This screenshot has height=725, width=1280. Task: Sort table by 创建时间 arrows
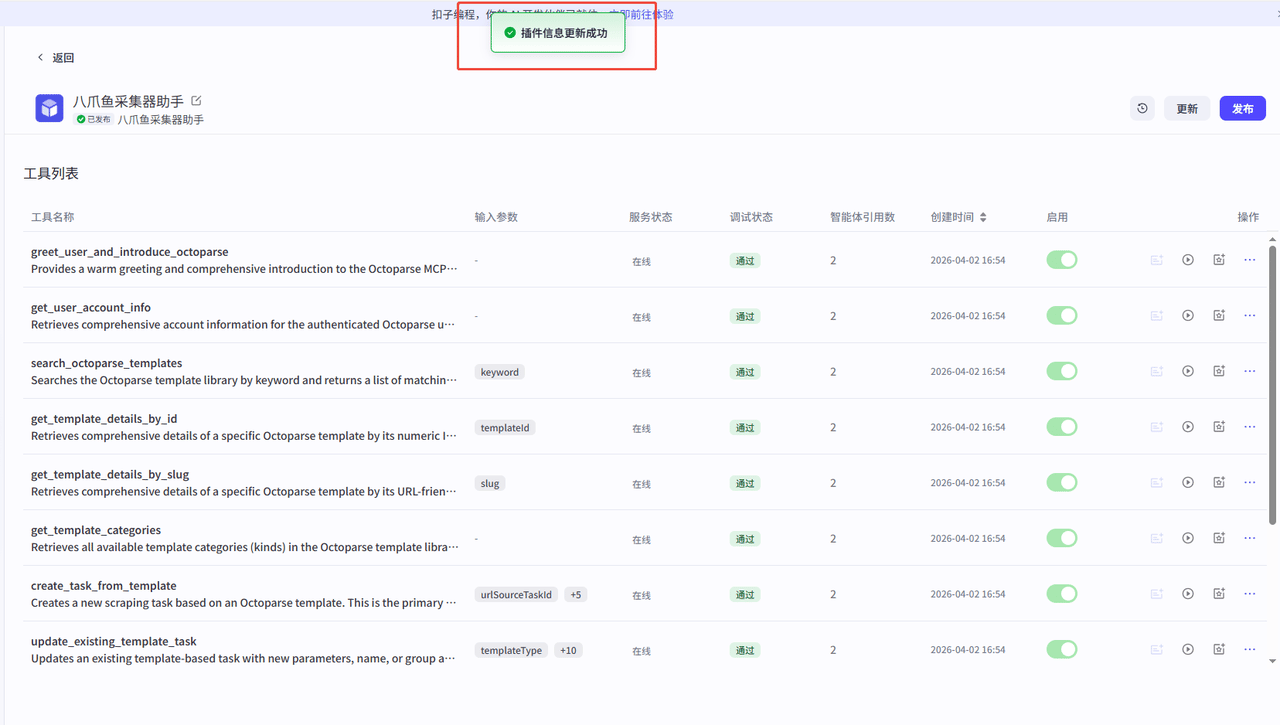983,217
